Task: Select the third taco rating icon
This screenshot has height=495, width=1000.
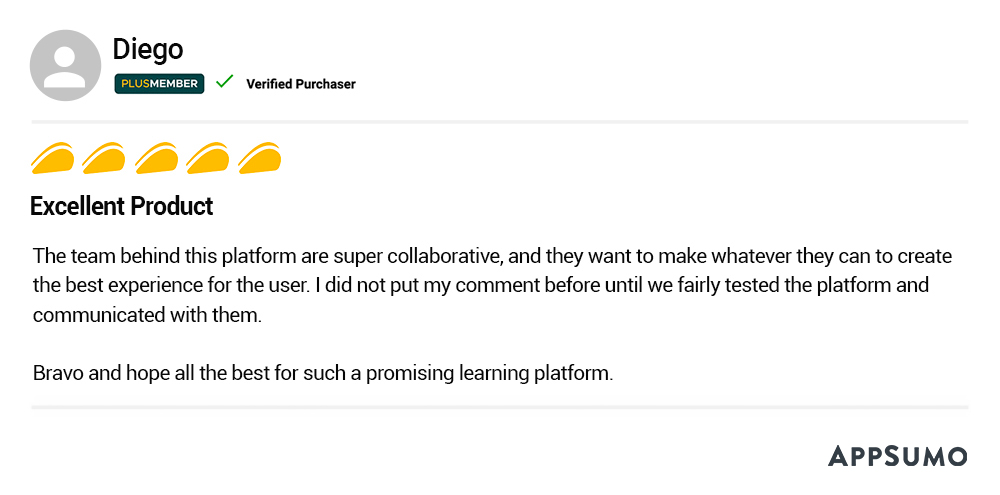Action: pos(156,158)
